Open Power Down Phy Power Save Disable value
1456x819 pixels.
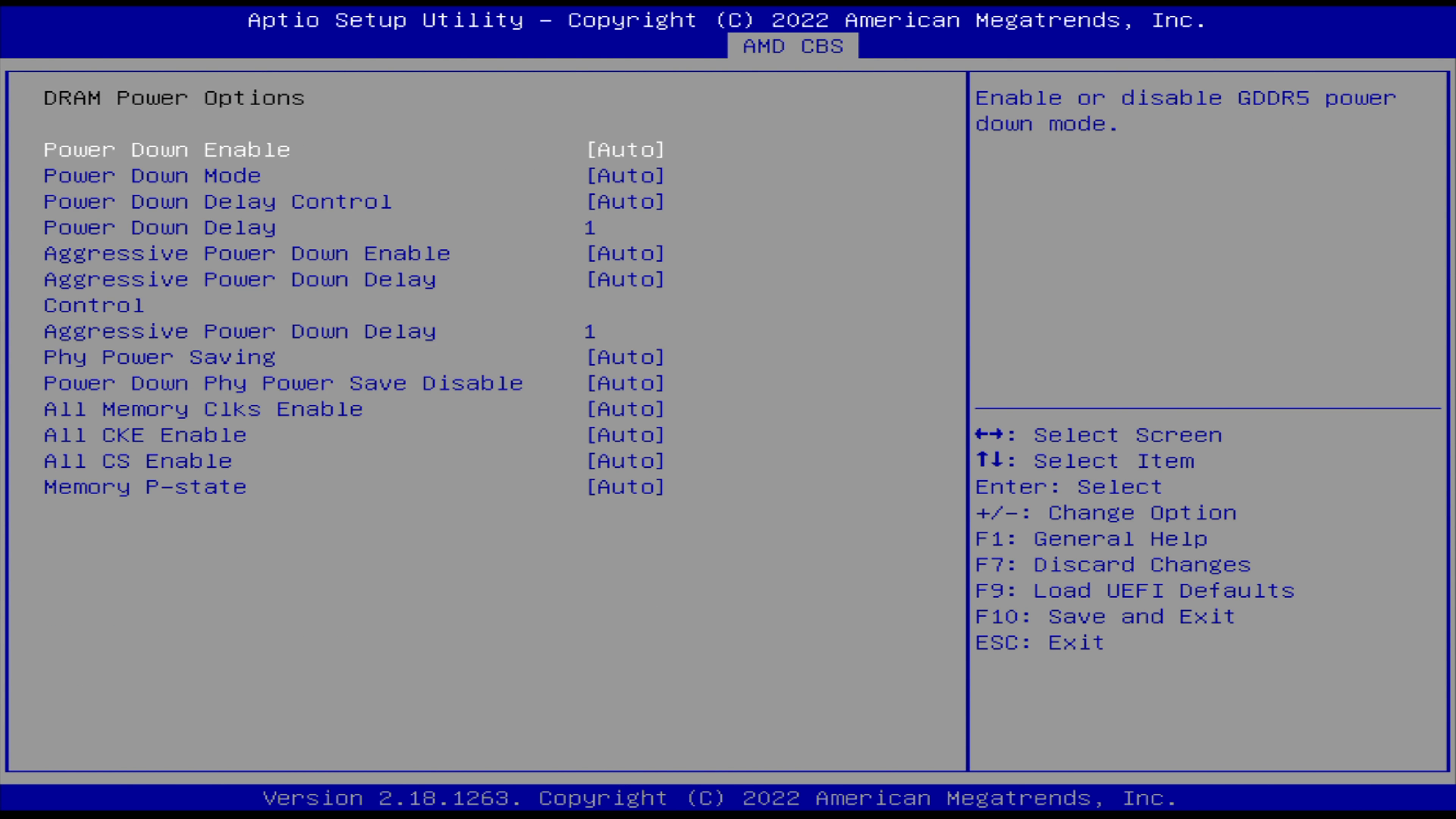(625, 384)
